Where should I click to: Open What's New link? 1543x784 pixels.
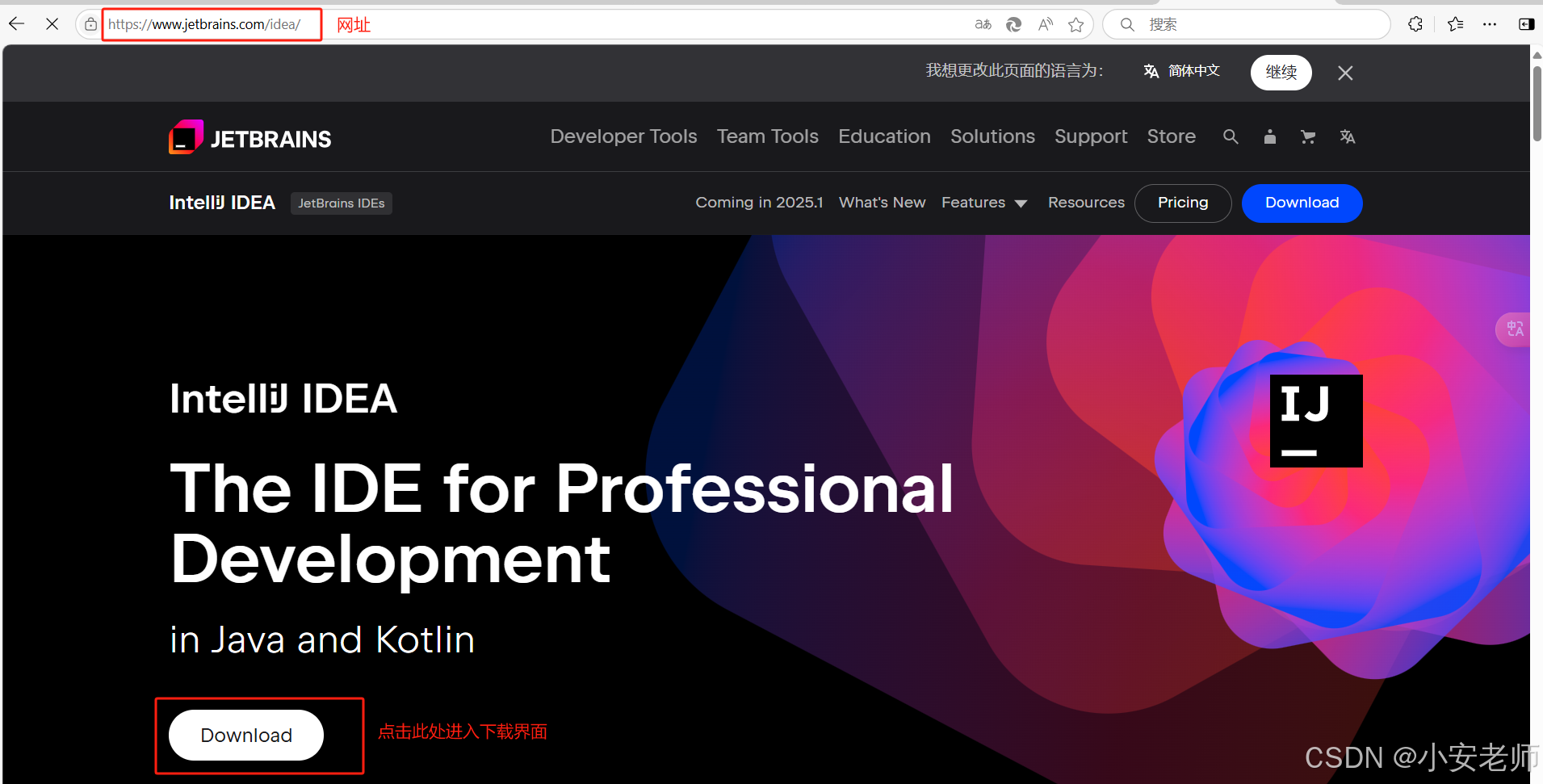[883, 203]
